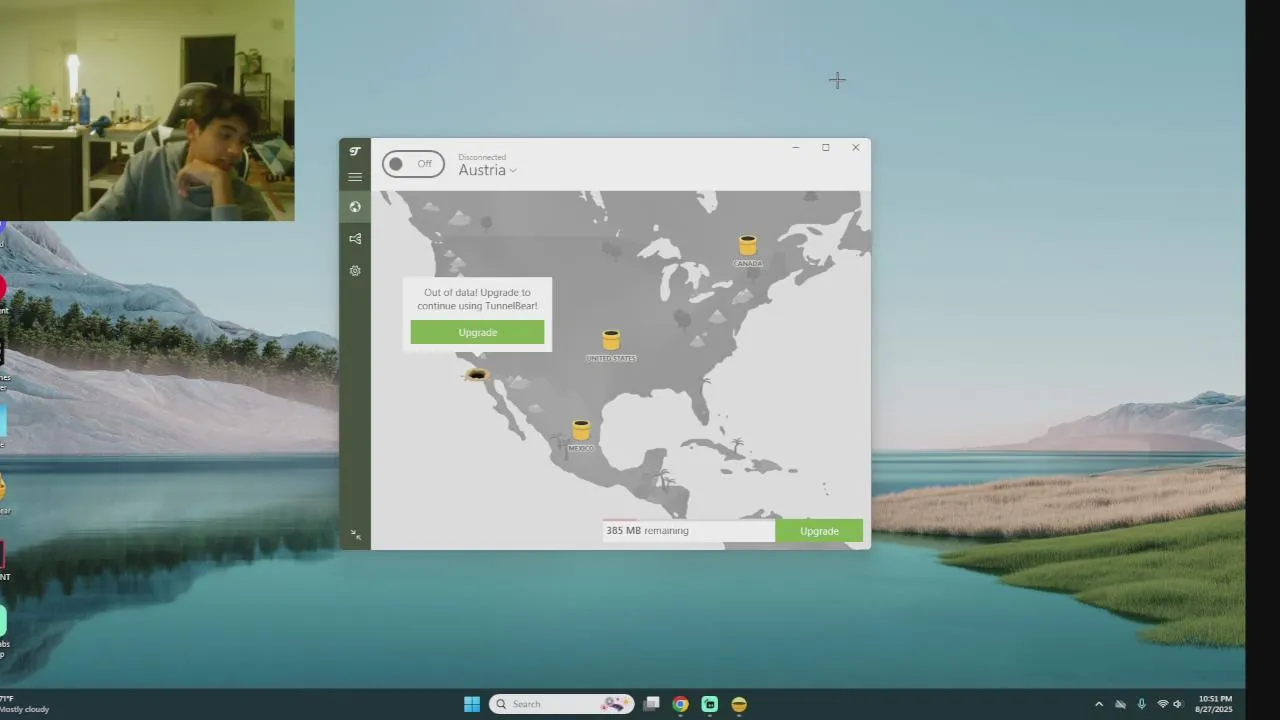The height and width of the screenshot is (720, 1280).
Task: Click the 385 MB remaining data bar
Action: coord(688,531)
